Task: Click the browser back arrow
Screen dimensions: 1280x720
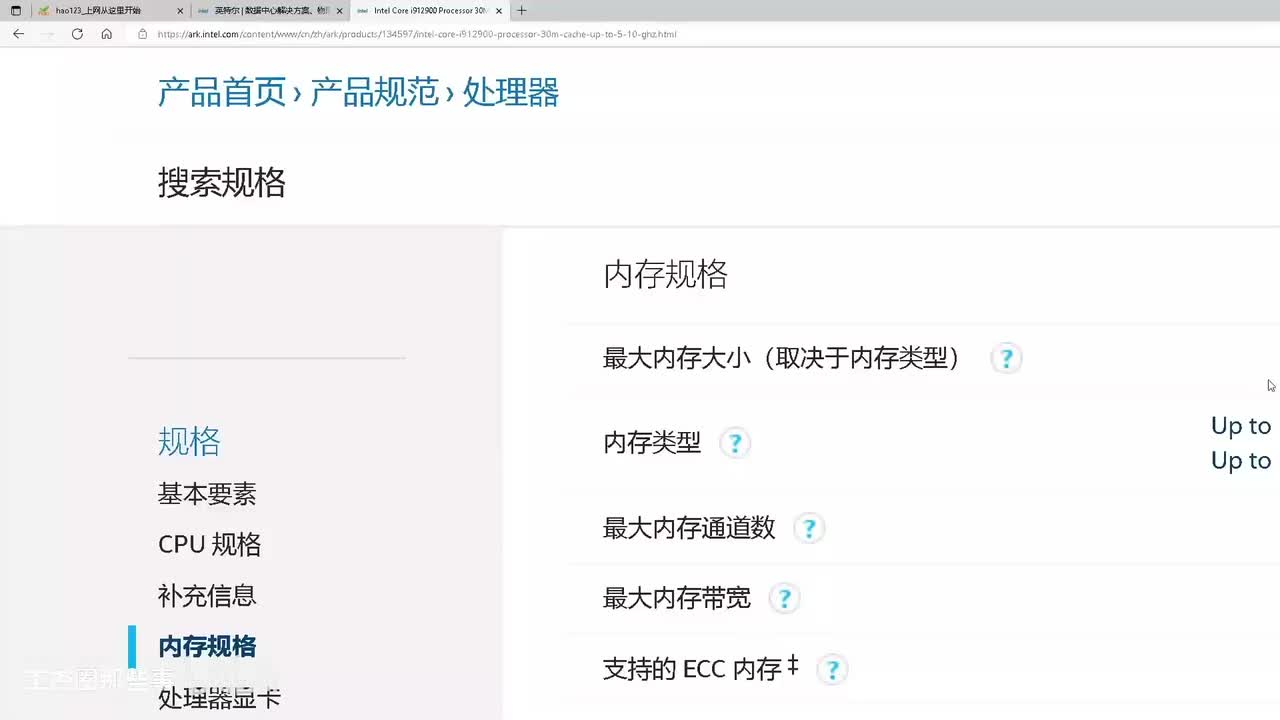Action: 18,34
